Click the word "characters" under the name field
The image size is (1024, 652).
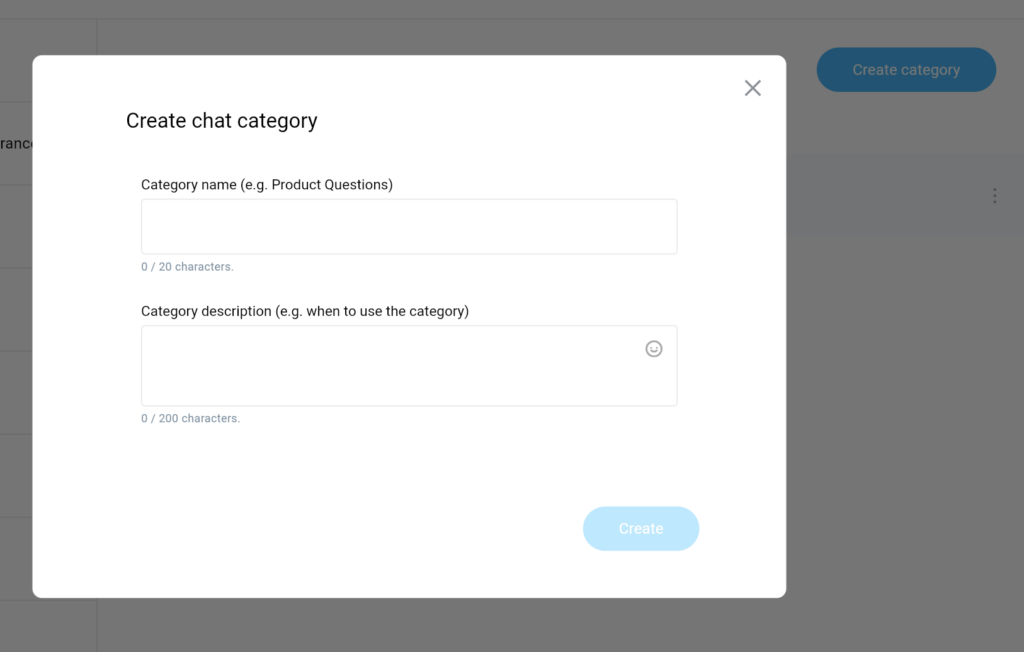click(203, 267)
